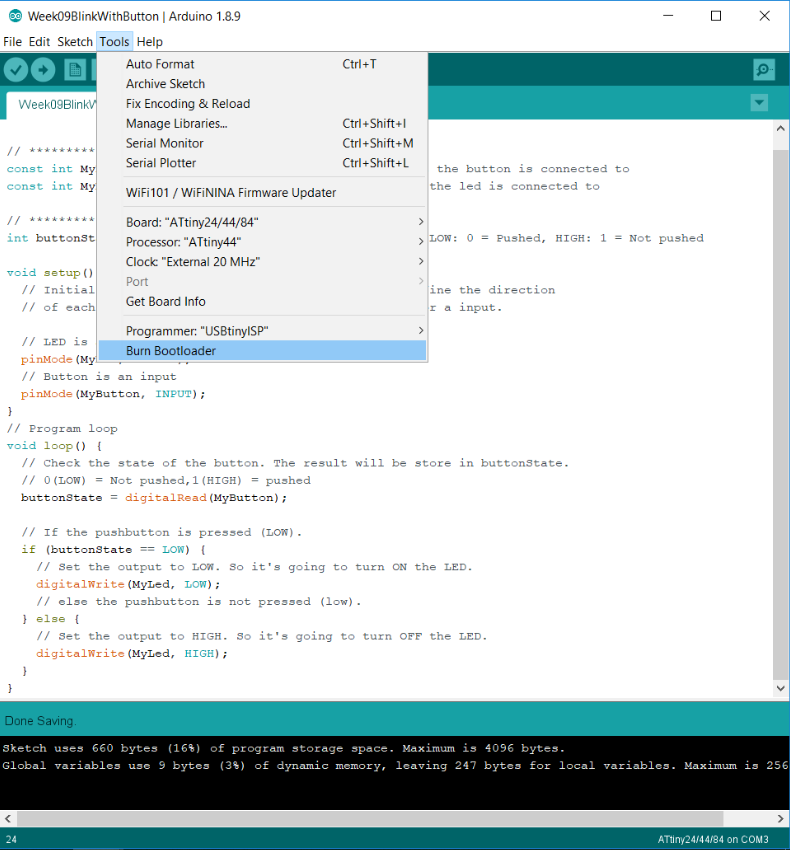This screenshot has height=850, width=791.
Task: Click editor vertical scrollbar up arrow
Action: click(780, 128)
